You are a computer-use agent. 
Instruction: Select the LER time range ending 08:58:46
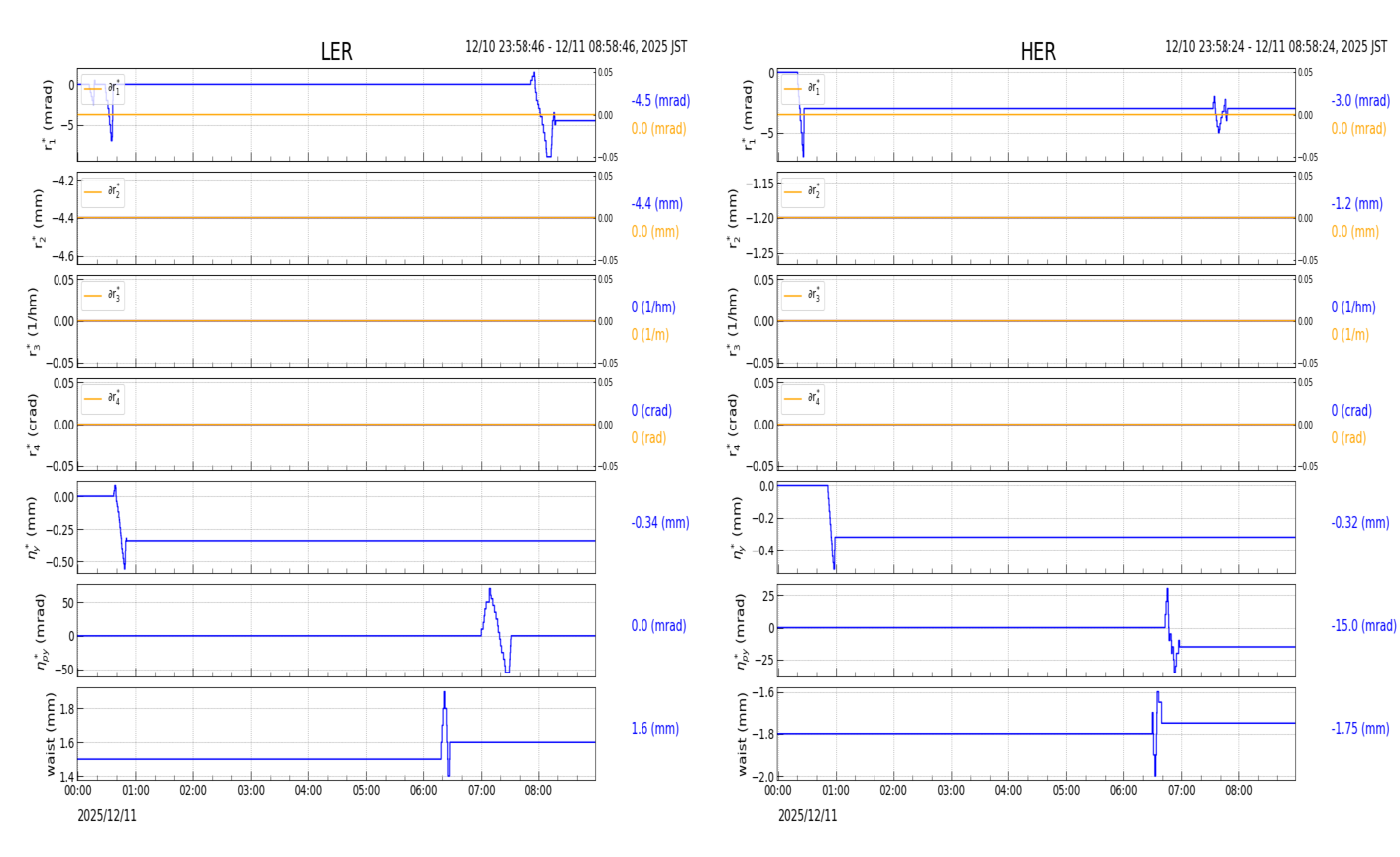pyautogui.click(x=576, y=47)
